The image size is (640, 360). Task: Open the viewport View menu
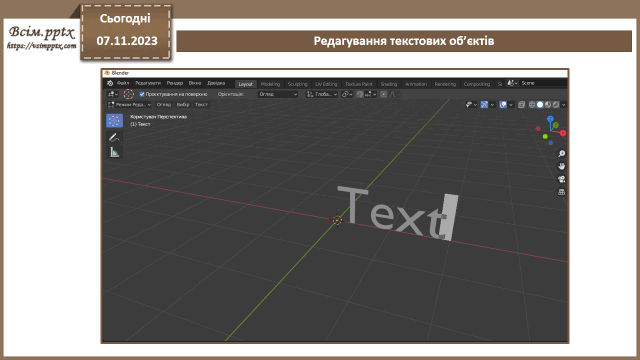coord(164,105)
